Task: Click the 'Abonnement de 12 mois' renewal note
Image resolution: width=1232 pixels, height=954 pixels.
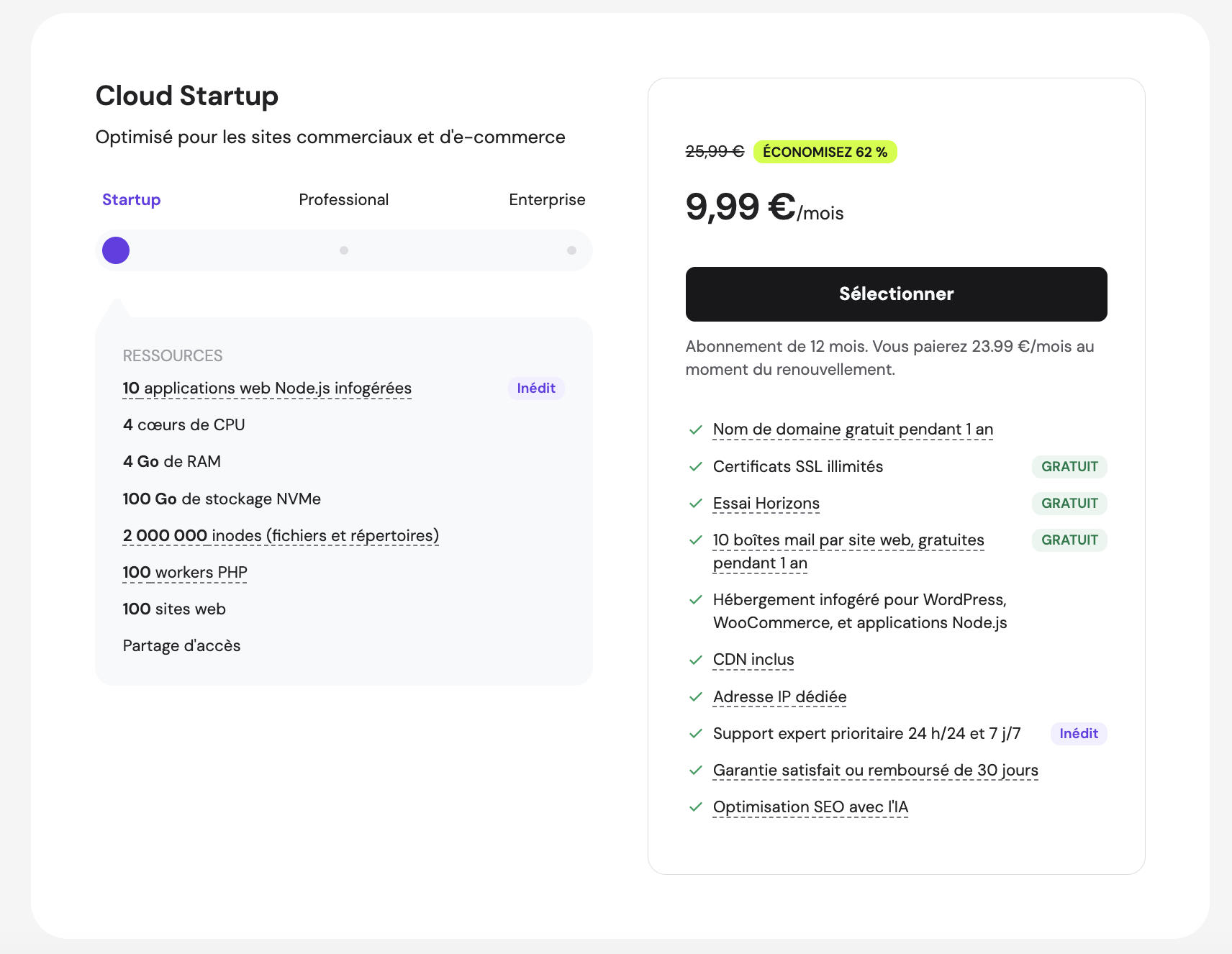Action: point(889,358)
